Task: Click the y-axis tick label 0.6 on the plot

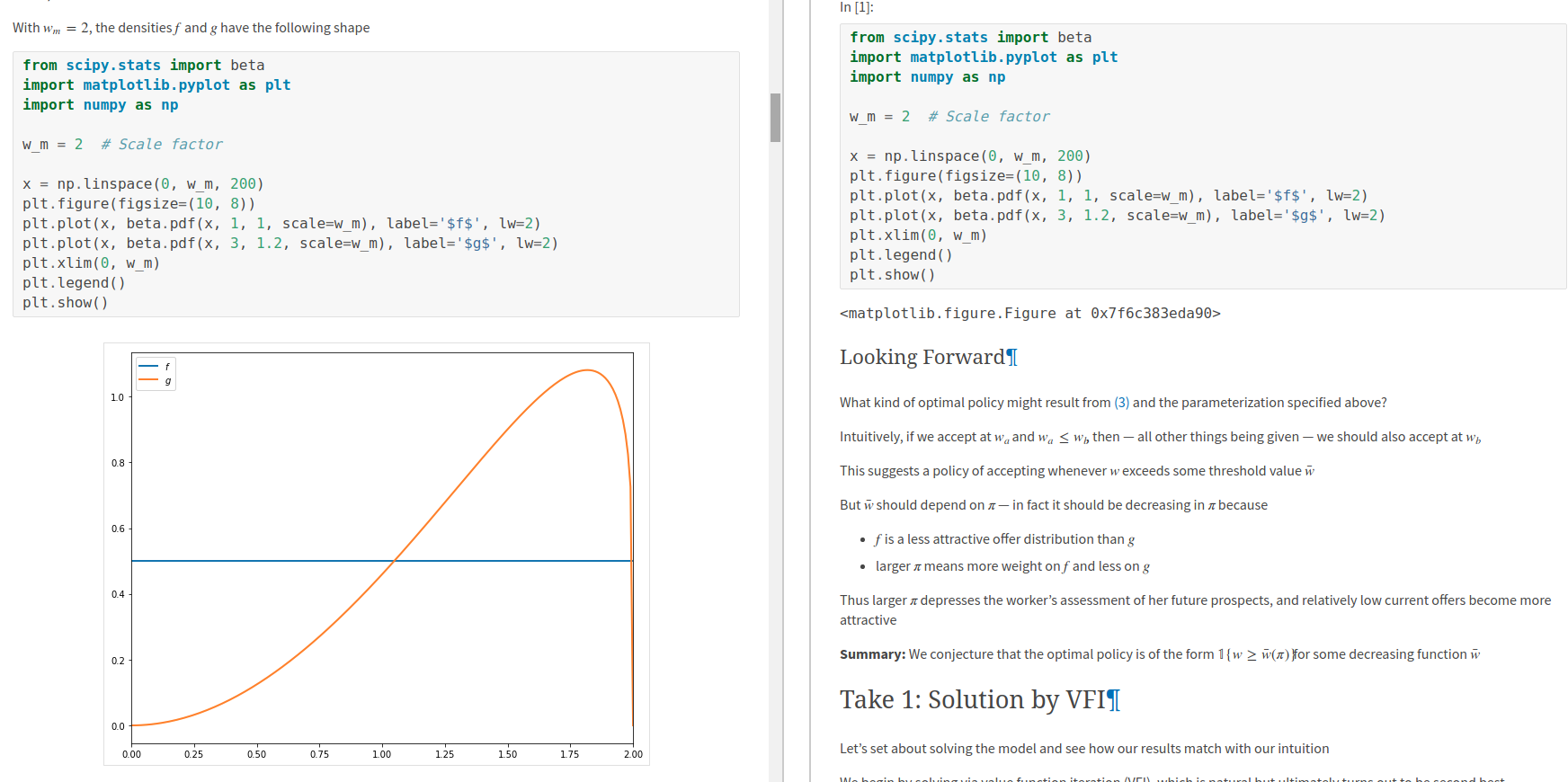Action: (118, 529)
